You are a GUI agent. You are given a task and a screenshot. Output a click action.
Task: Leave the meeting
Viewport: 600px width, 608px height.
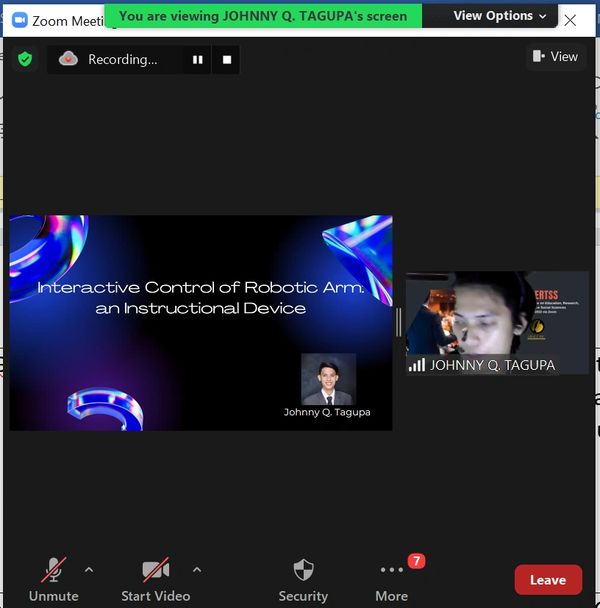click(547, 580)
